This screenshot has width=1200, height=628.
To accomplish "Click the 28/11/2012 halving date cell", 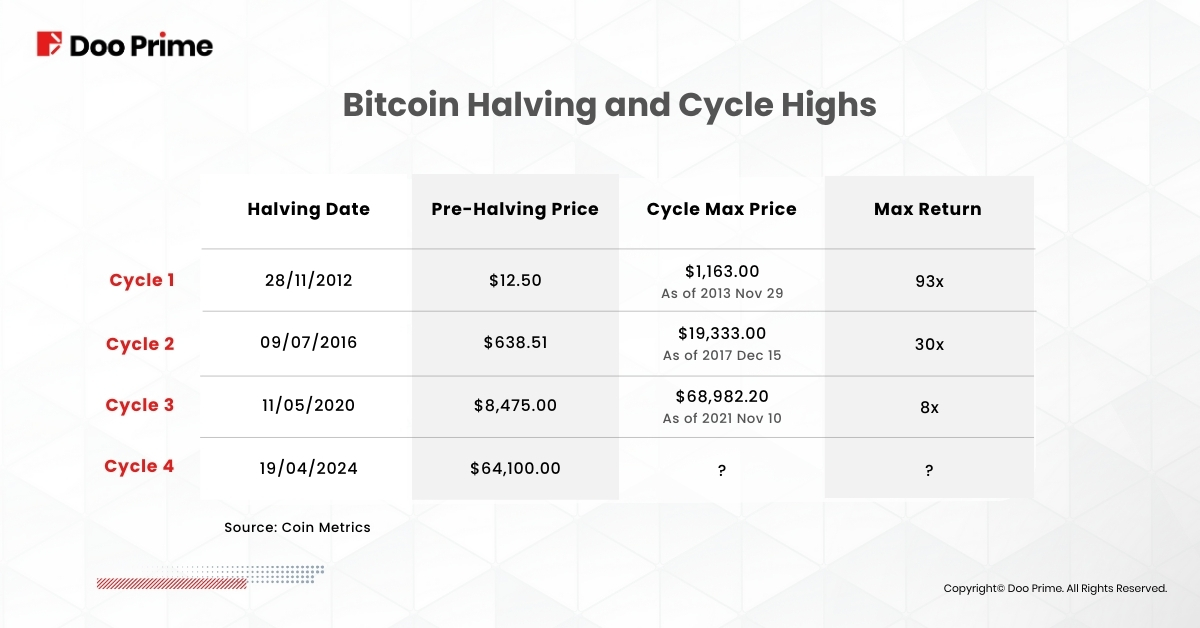I will click(308, 281).
